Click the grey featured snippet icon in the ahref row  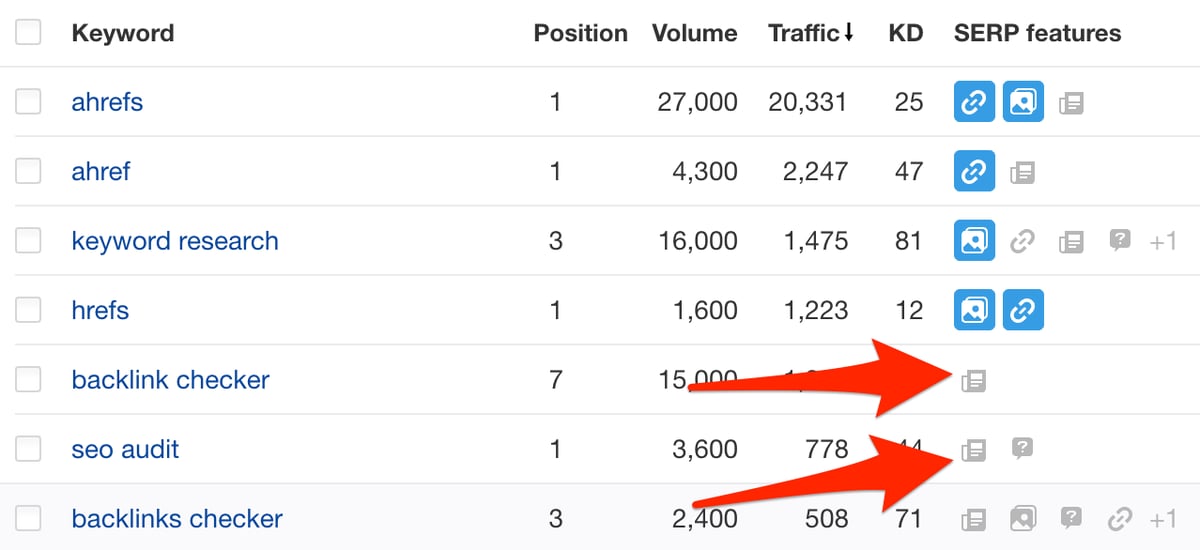point(1022,172)
